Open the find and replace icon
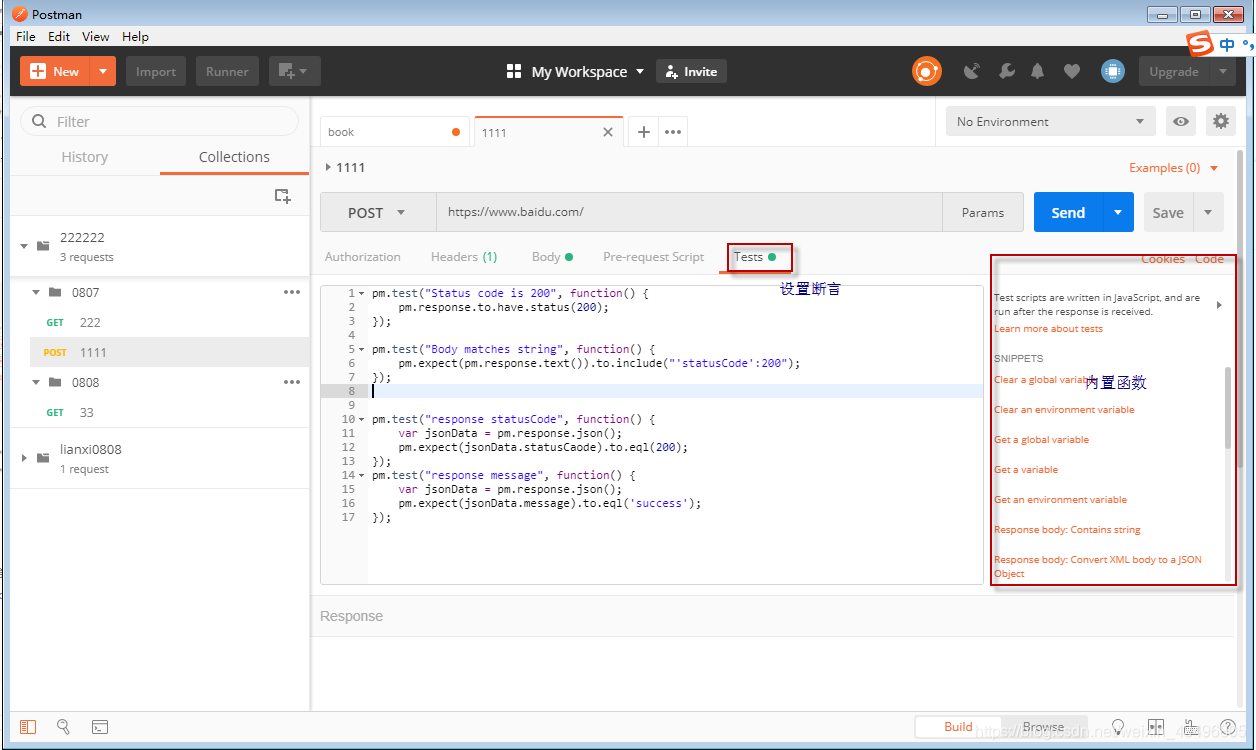 point(63,727)
